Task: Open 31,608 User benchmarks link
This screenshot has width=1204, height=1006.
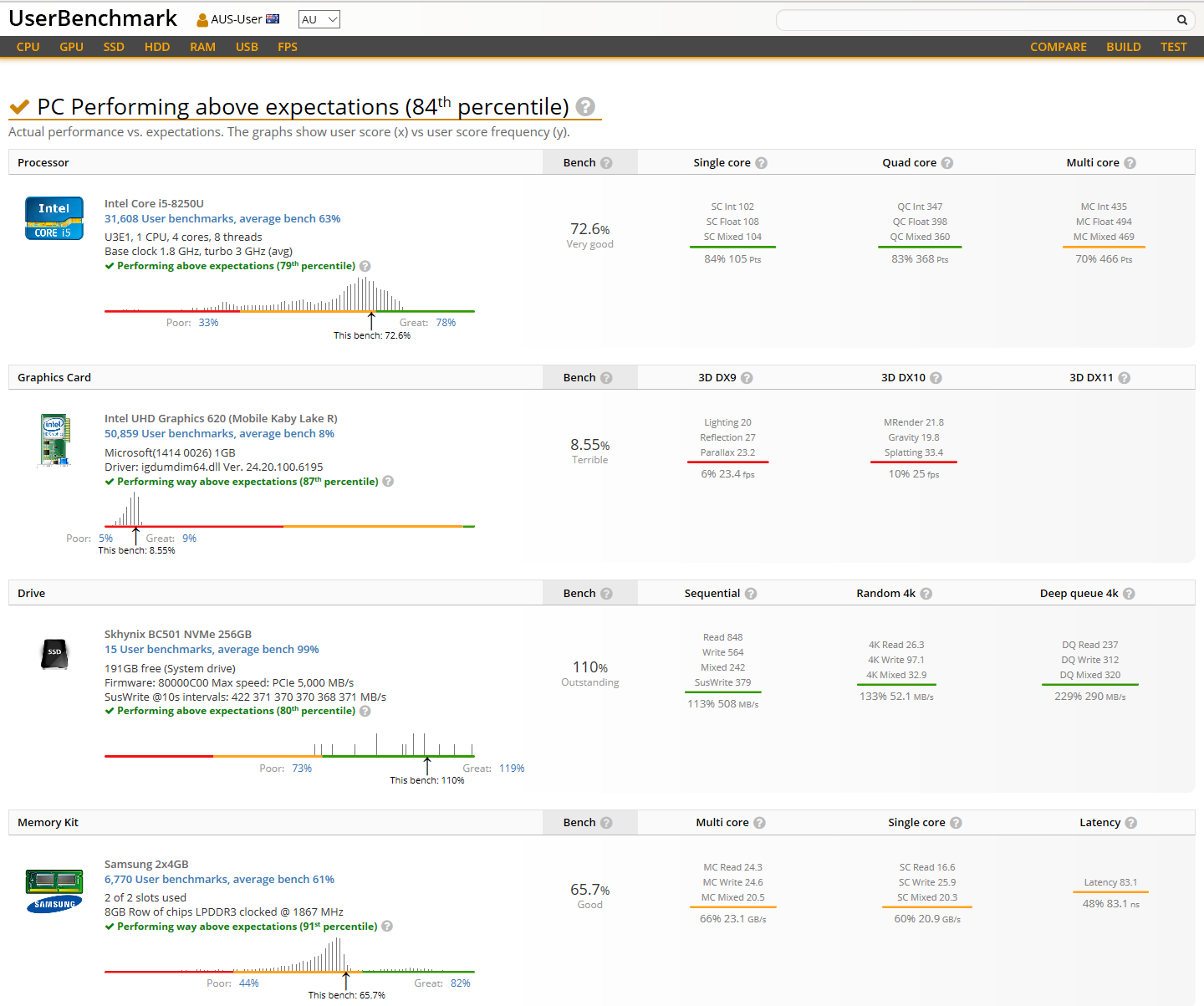Action: click(x=222, y=219)
